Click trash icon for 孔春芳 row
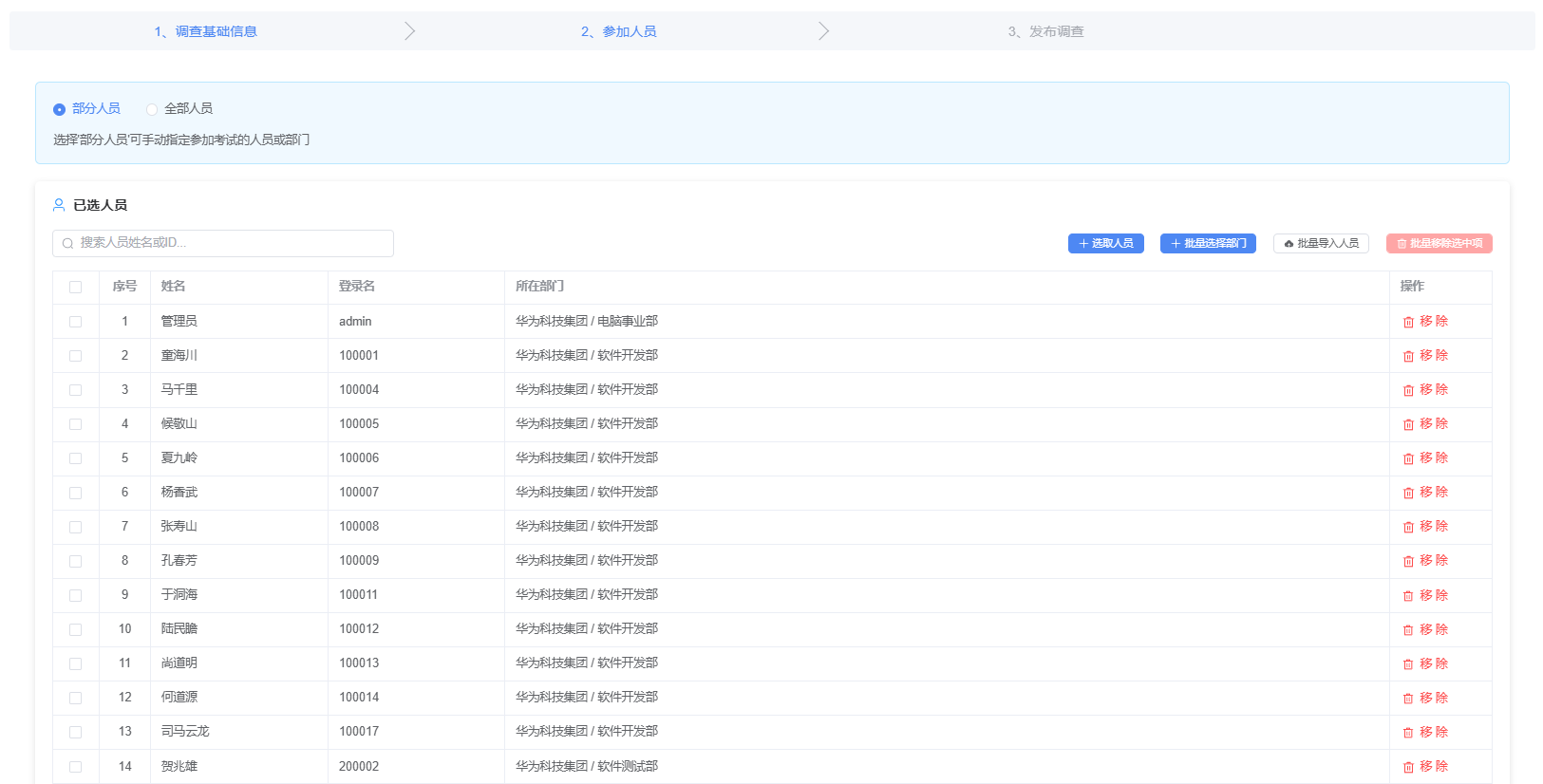1543x784 pixels. 1408,561
